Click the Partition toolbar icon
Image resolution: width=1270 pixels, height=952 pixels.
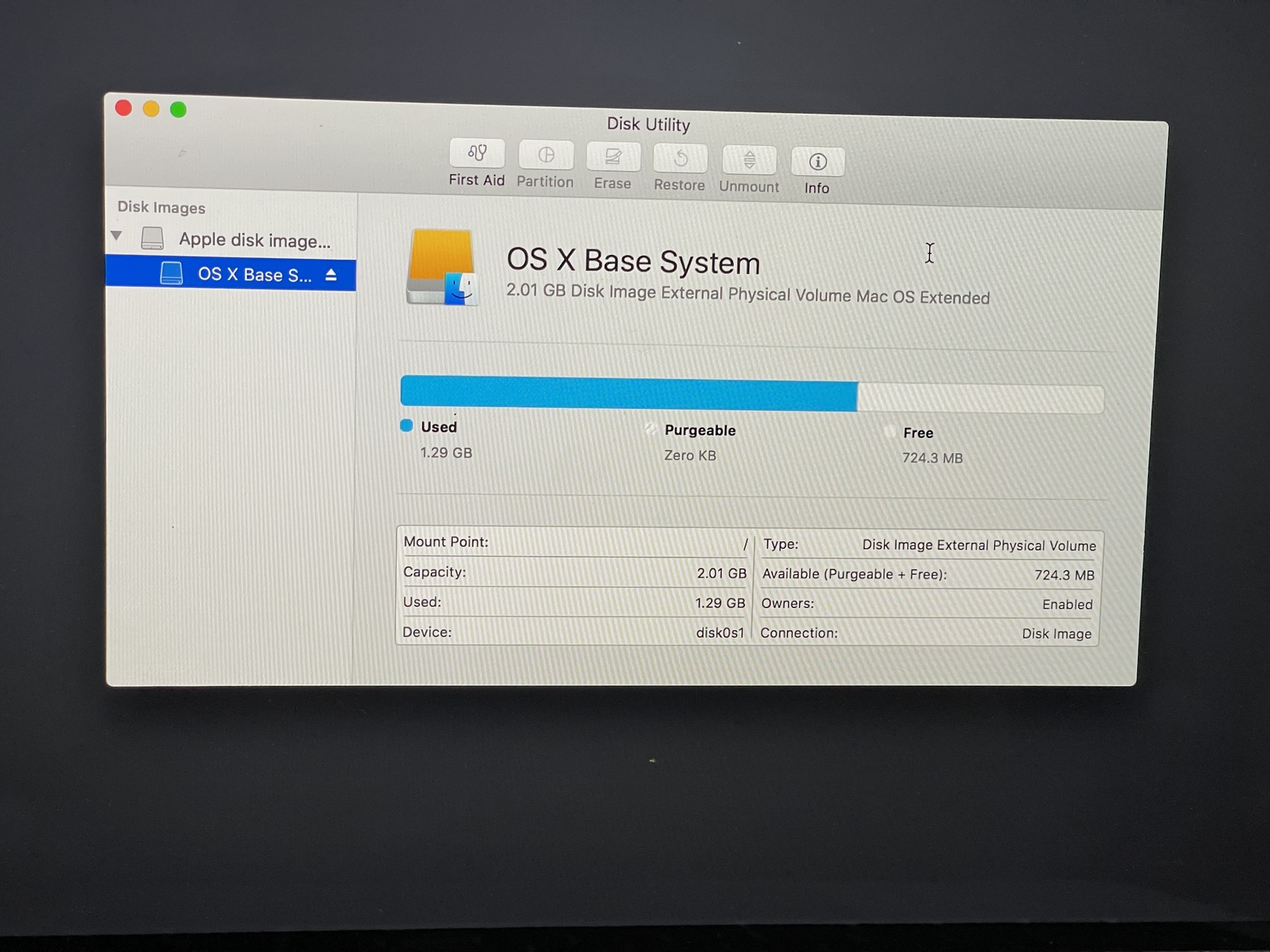pos(545,156)
